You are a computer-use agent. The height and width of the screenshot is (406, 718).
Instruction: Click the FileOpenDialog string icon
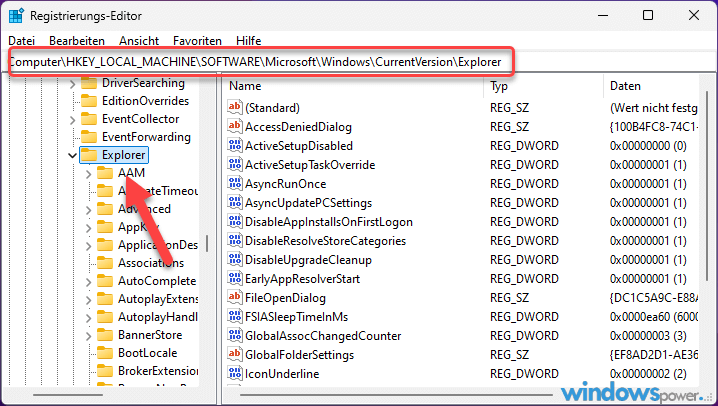(234, 298)
